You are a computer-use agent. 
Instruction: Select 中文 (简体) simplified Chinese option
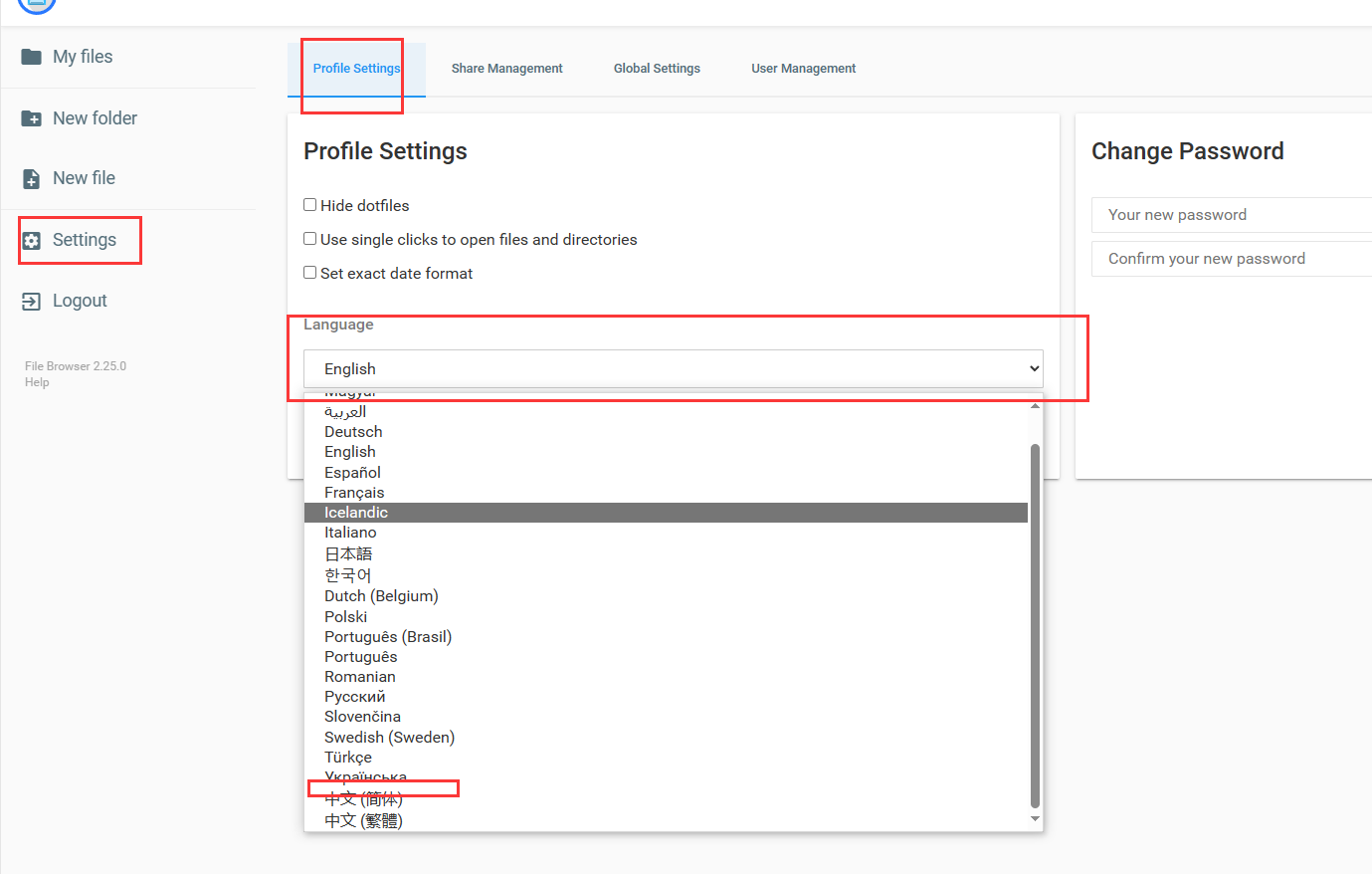pos(666,798)
